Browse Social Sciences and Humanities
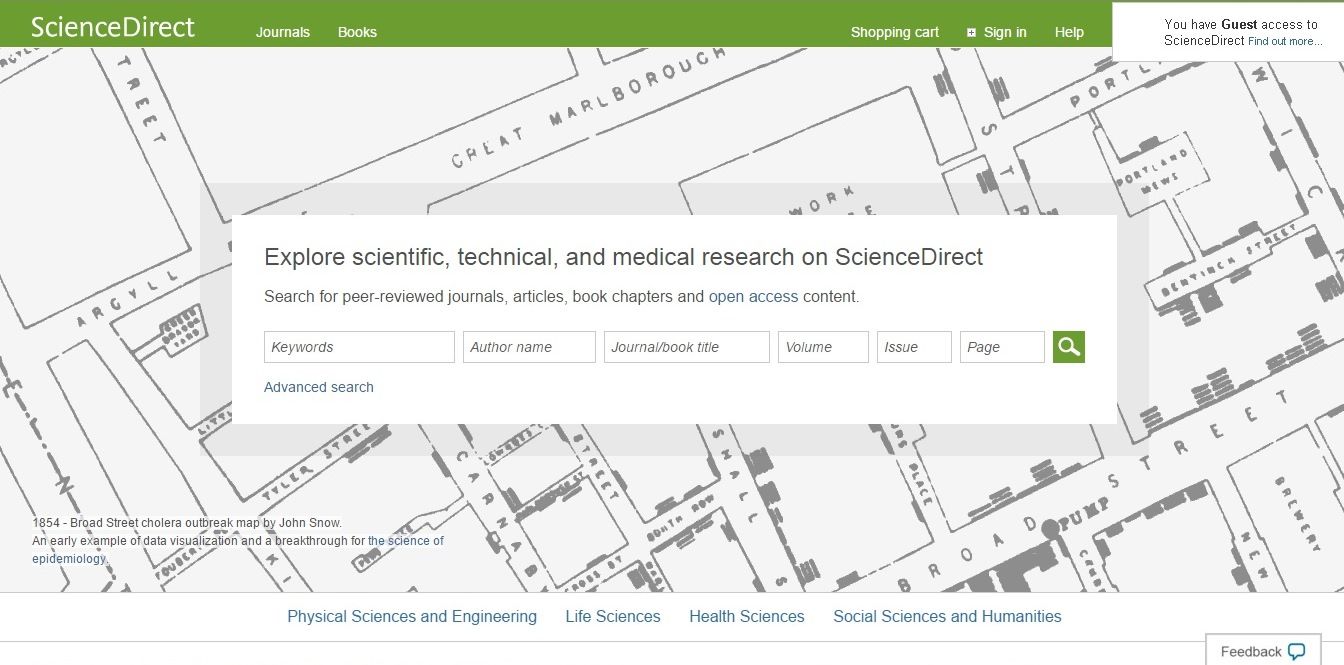This screenshot has height=665, width=1344. point(947,616)
